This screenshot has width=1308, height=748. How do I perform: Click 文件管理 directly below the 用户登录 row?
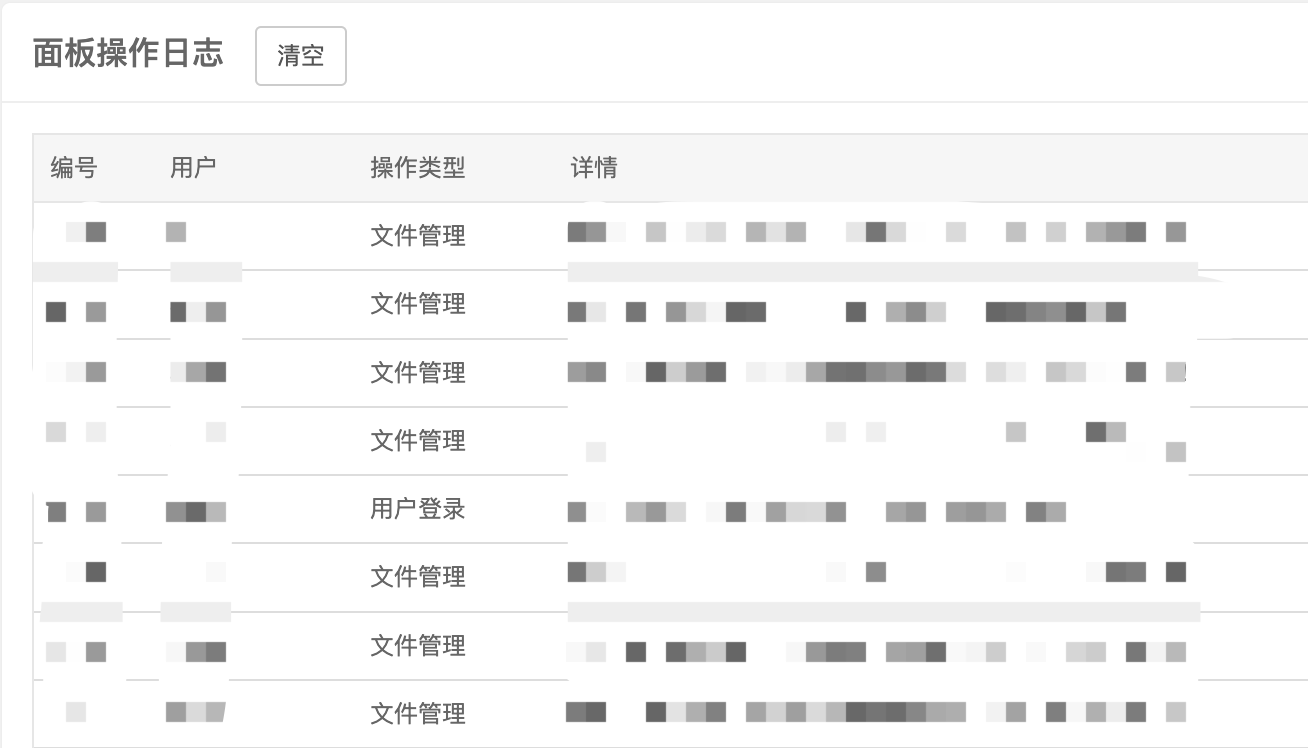tap(418, 577)
